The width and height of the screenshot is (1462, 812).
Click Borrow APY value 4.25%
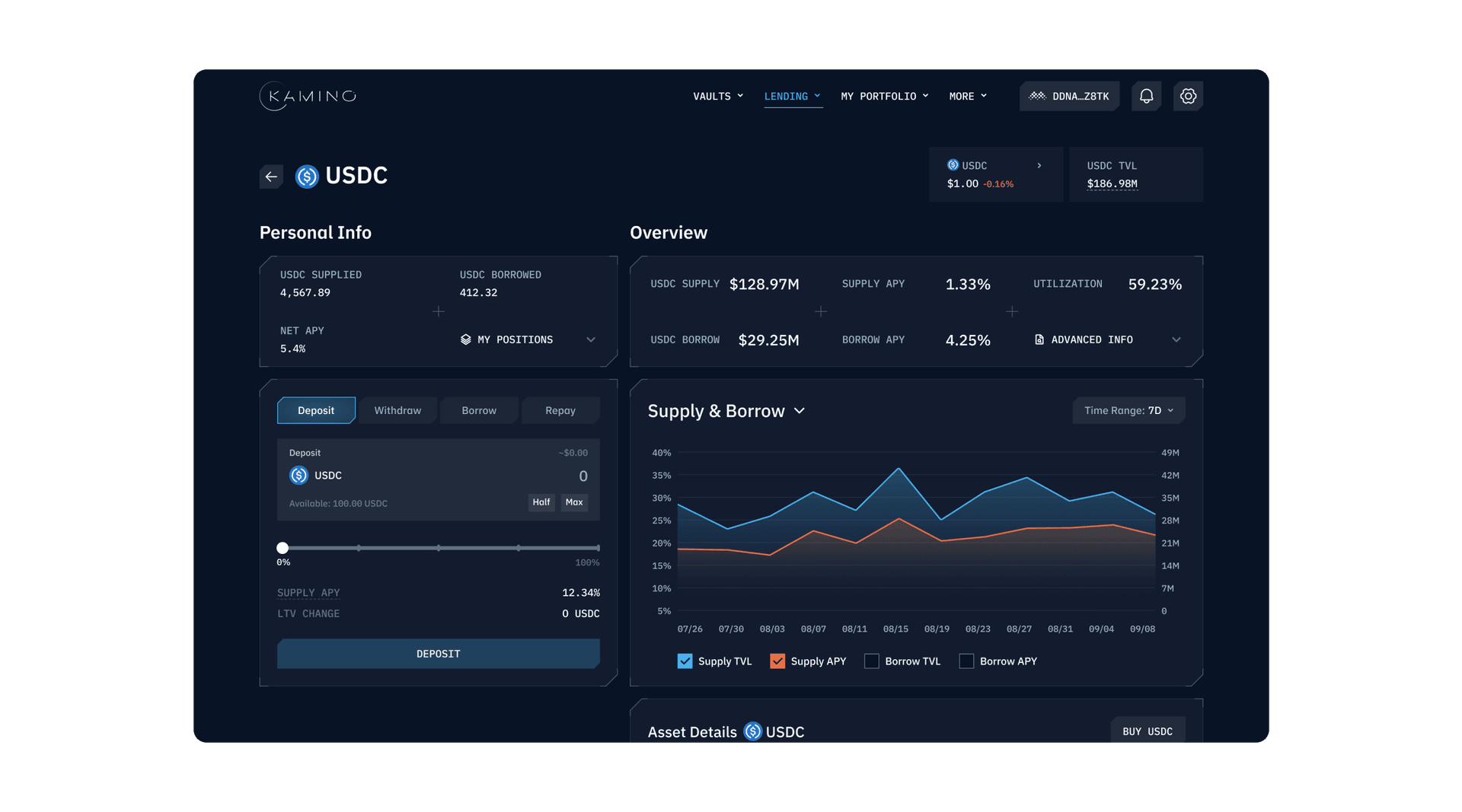pos(968,340)
